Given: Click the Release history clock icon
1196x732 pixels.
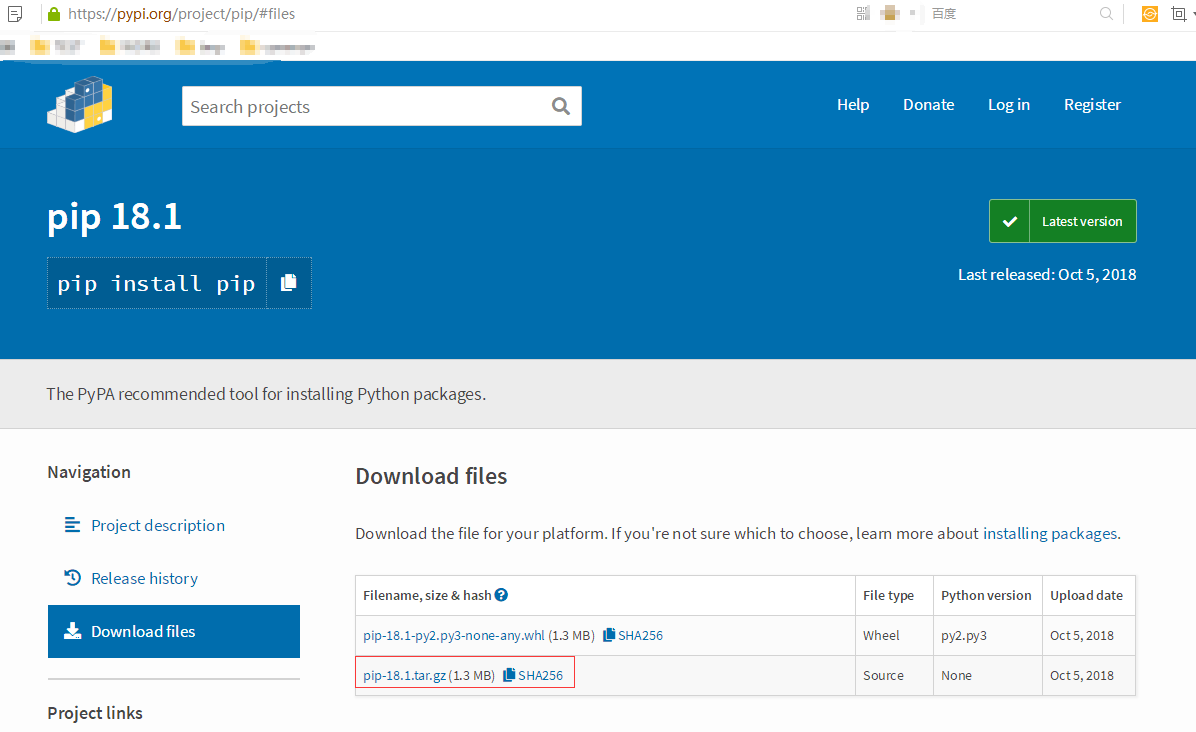Looking at the screenshot, I should [x=72, y=578].
